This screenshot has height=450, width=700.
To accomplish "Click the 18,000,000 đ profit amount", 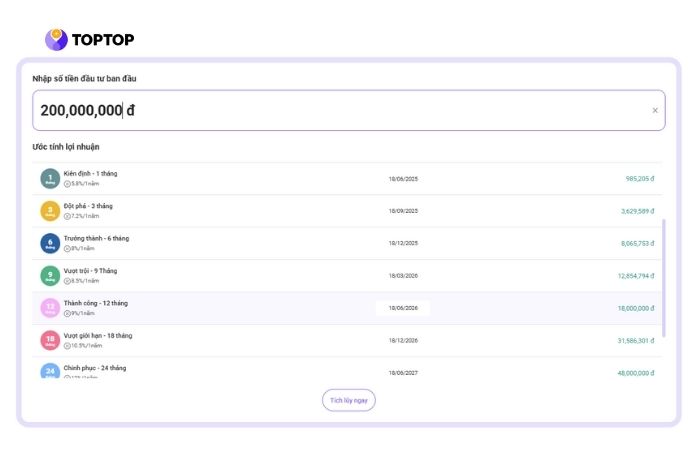I will (635, 309).
